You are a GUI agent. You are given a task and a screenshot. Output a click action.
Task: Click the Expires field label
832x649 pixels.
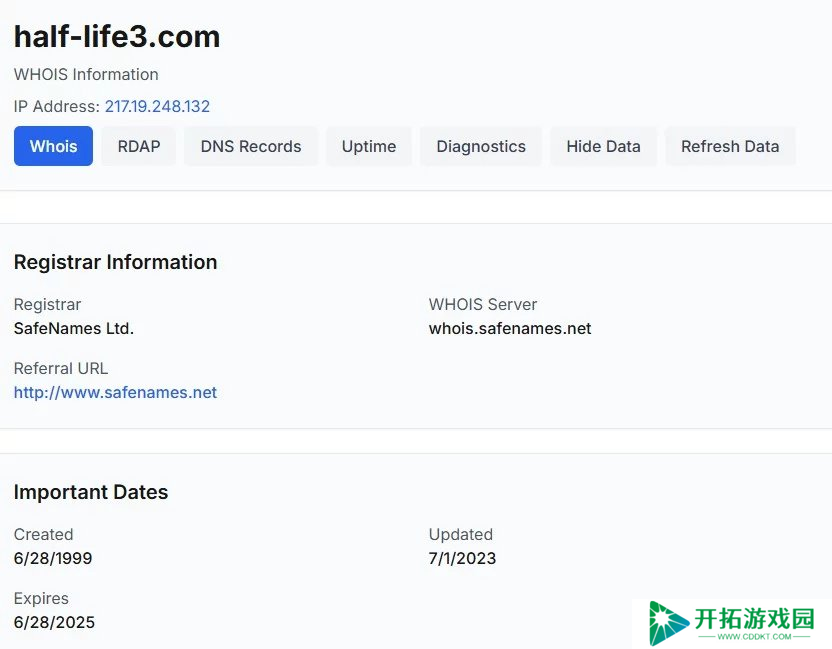coord(41,598)
